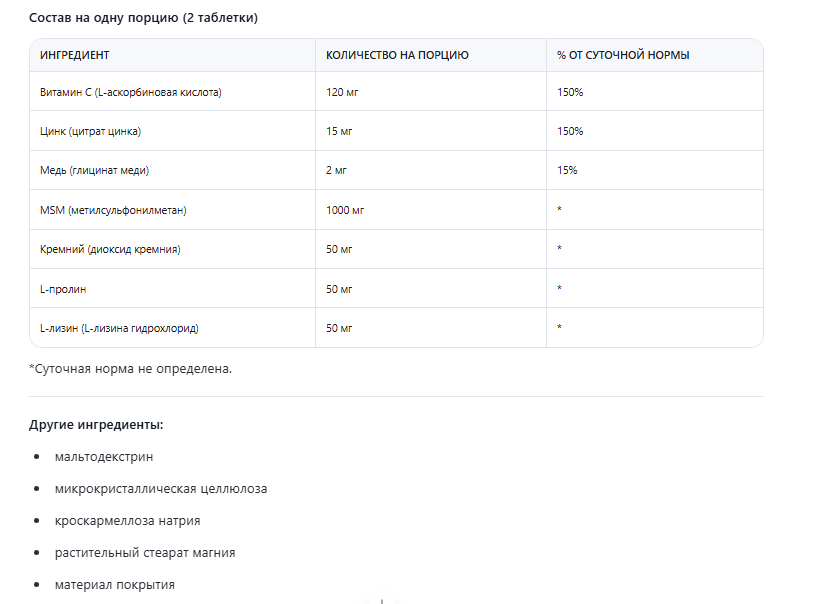The image size is (824, 604).
Task: Select the 'L-пролин' ingredient cell
Action: tap(63, 288)
